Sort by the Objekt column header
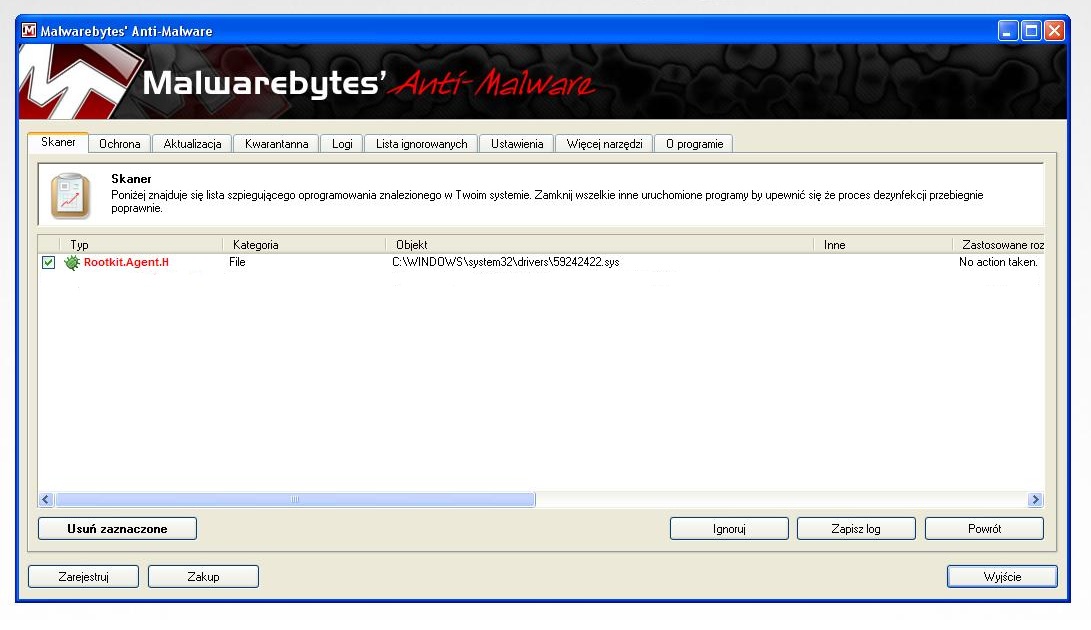 click(600, 244)
